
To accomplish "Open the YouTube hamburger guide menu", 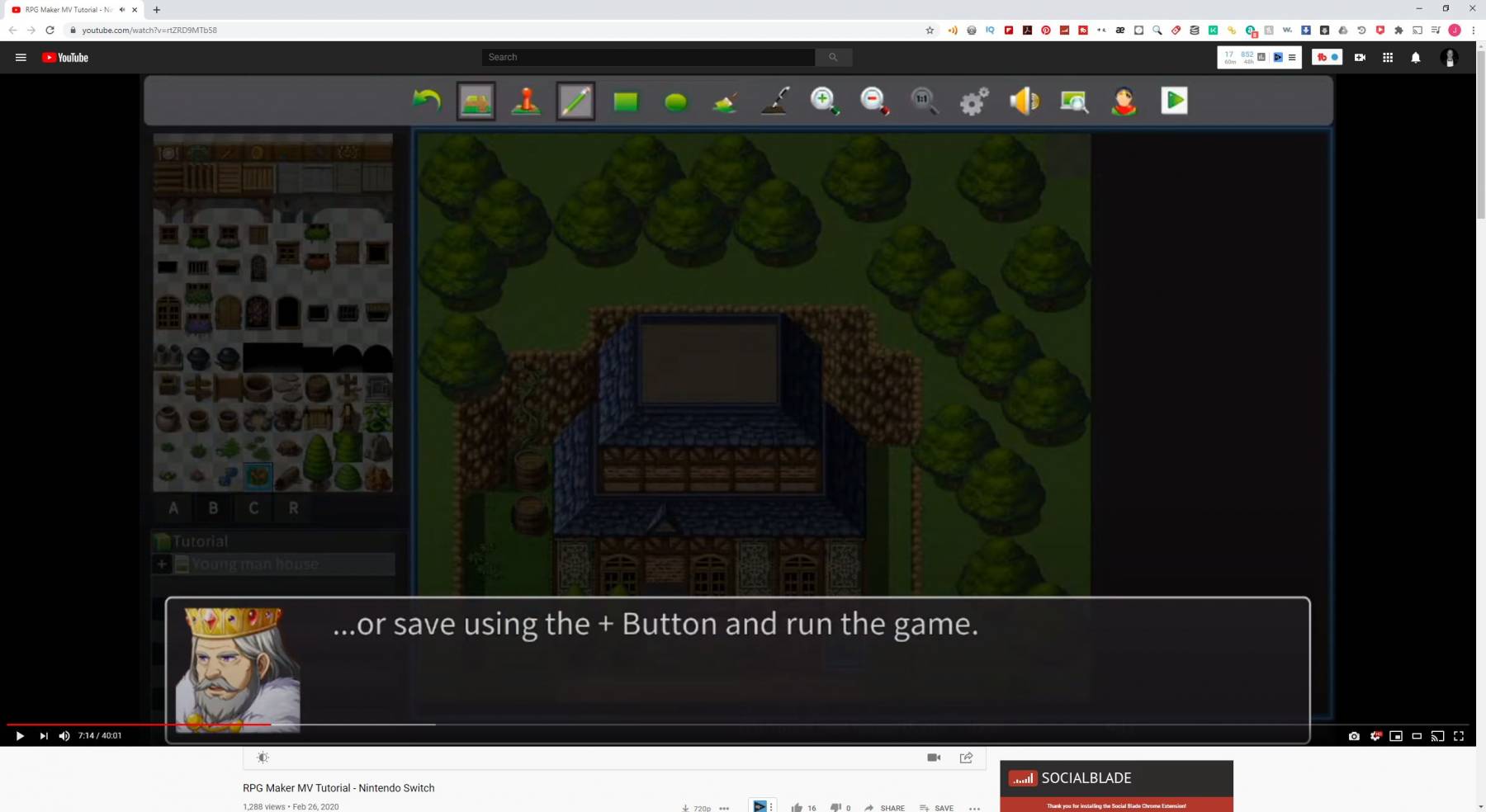I will [x=21, y=58].
